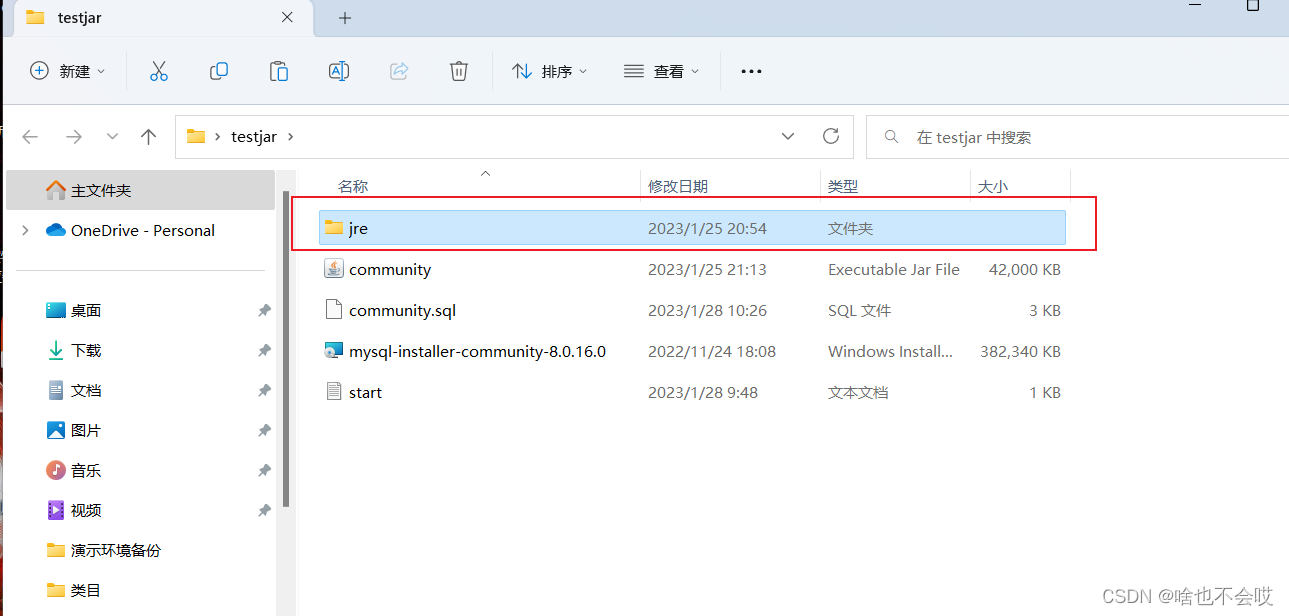Sort by 类型 column header
Viewport: 1289px width, 616px height.
(x=843, y=186)
